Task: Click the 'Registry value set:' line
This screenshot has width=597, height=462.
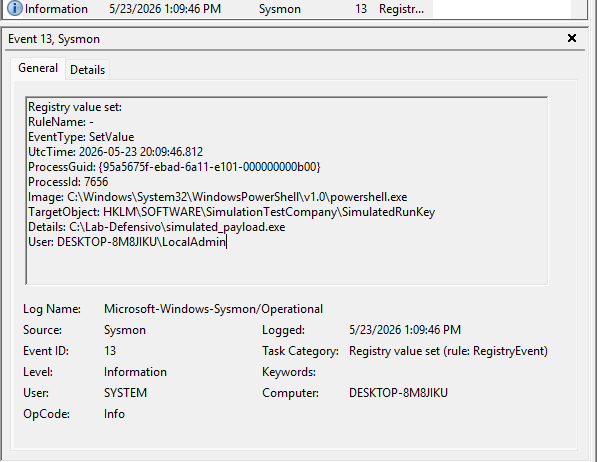Action: (x=75, y=107)
